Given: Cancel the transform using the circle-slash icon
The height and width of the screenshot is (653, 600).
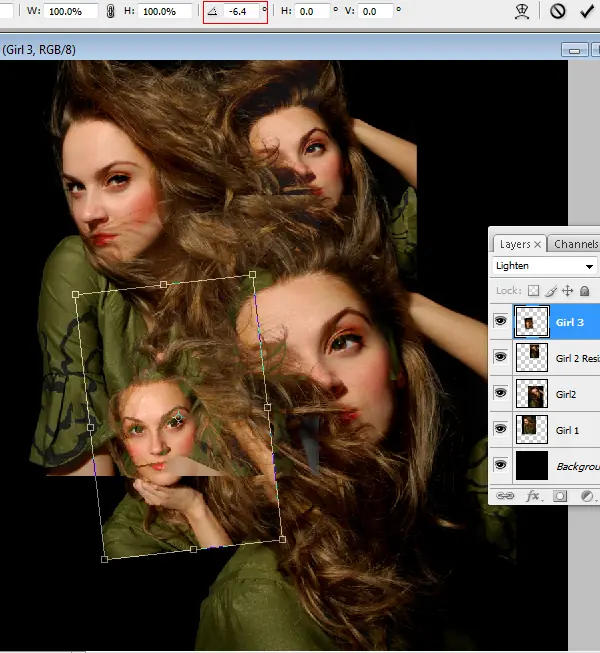Looking at the screenshot, I should pos(558,11).
